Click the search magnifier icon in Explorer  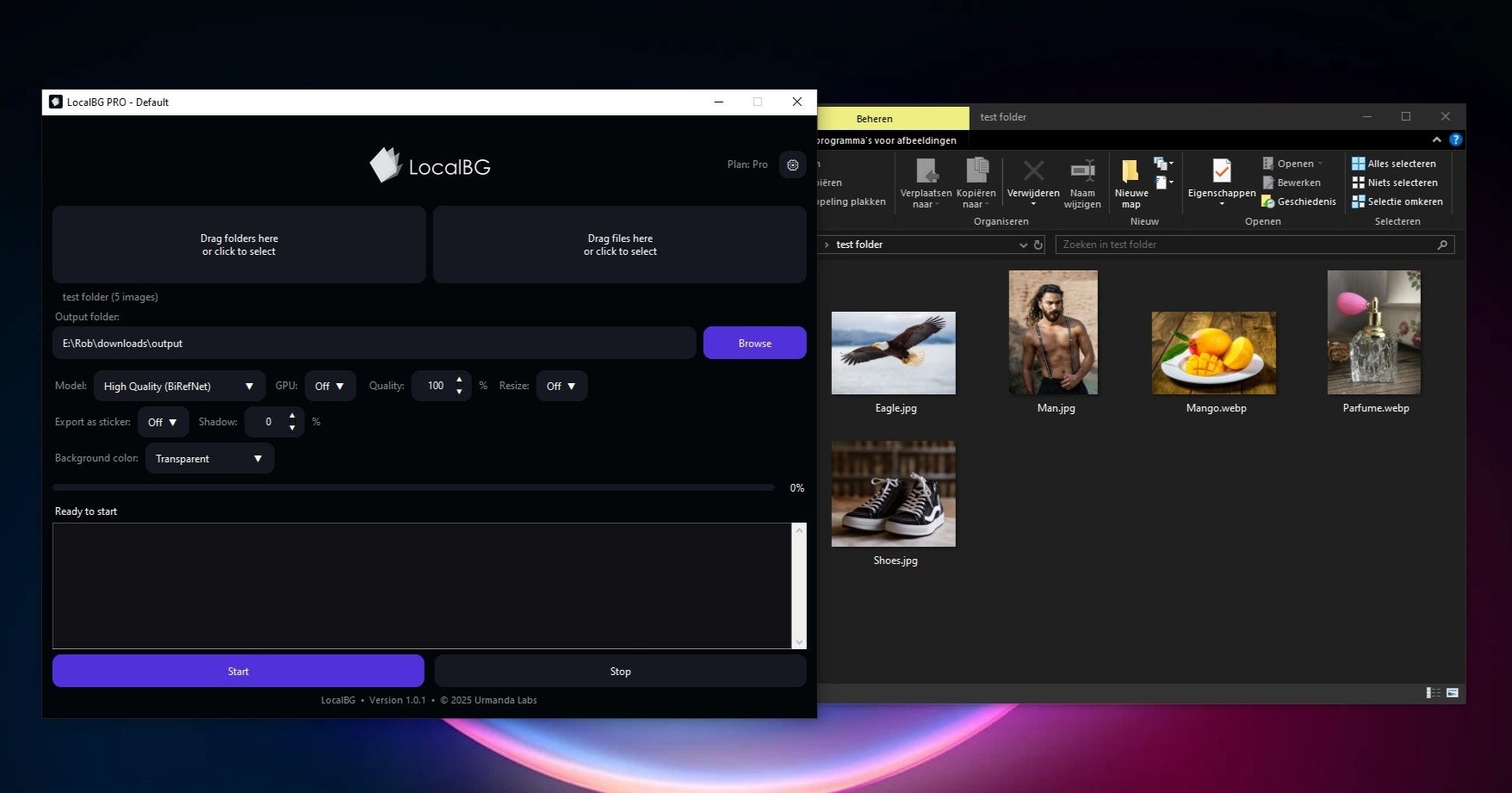[1442, 245]
